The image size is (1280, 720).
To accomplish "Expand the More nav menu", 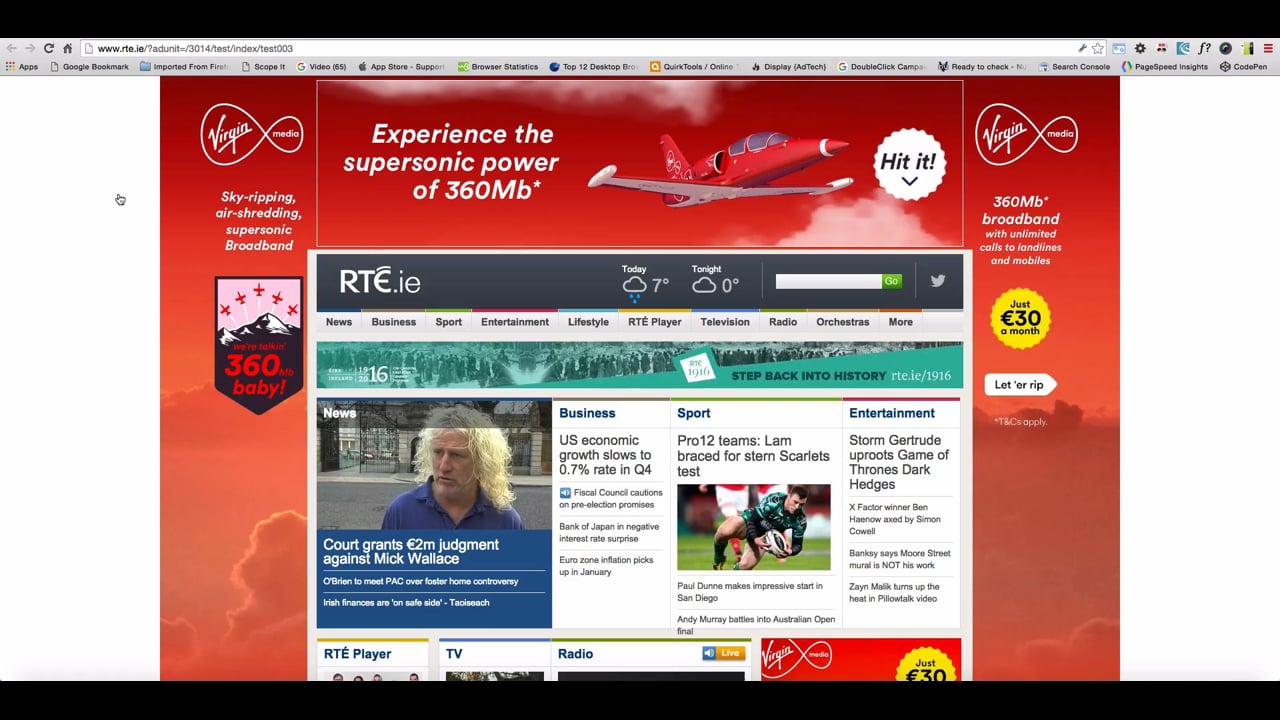I will coord(901,322).
